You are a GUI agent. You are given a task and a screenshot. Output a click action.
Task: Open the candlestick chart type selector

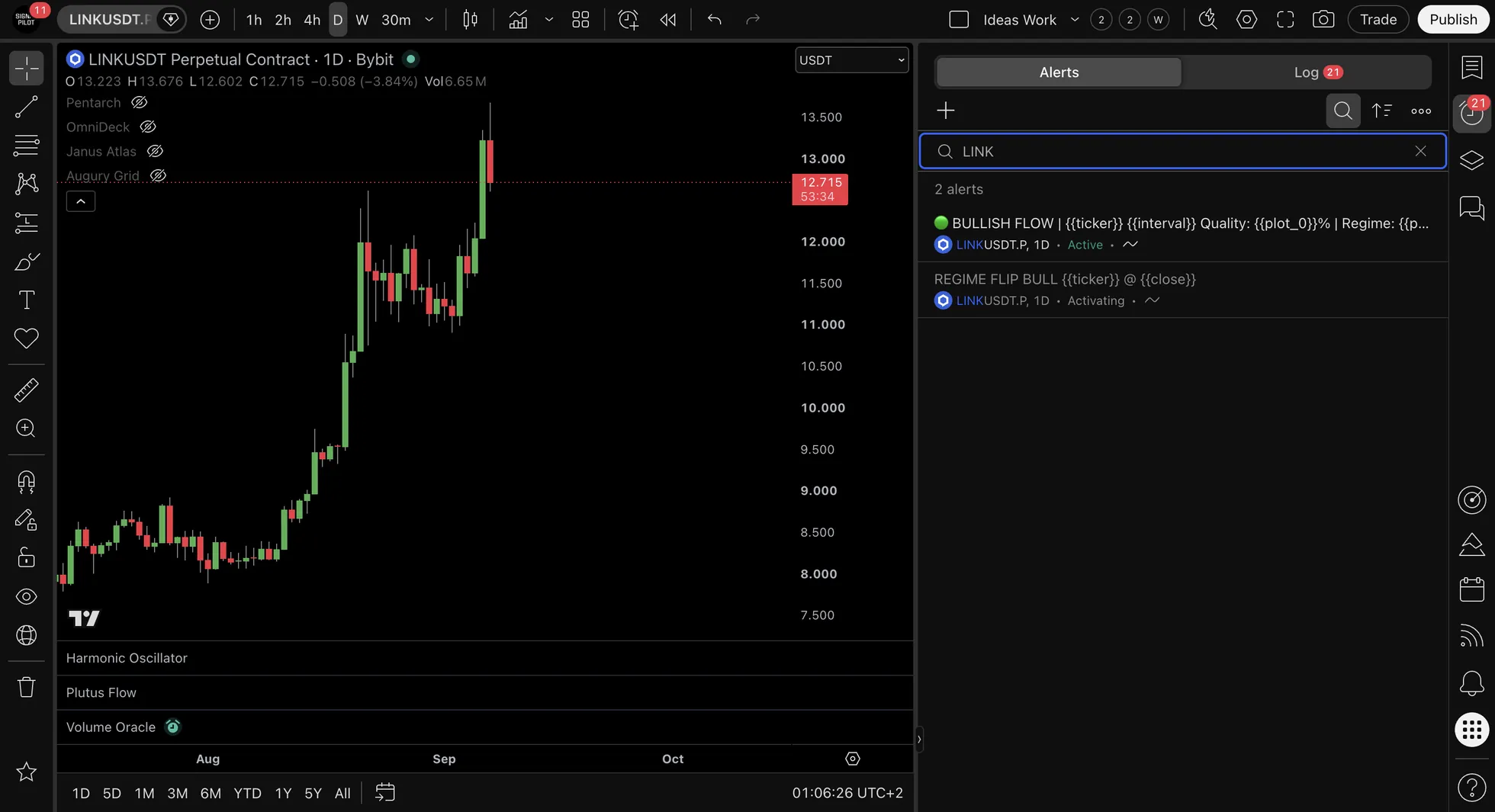[x=471, y=20]
